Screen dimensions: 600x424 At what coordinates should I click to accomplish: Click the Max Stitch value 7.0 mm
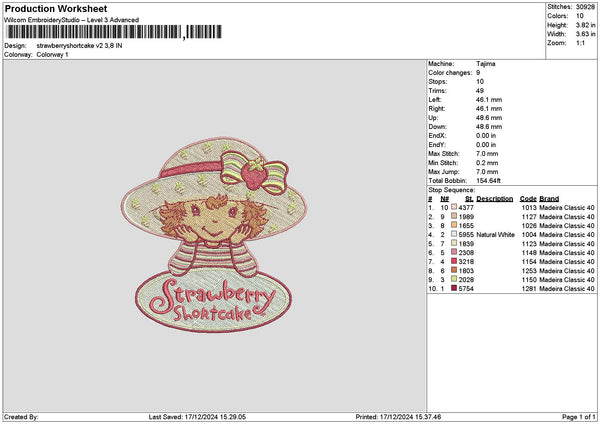(x=487, y=154)
